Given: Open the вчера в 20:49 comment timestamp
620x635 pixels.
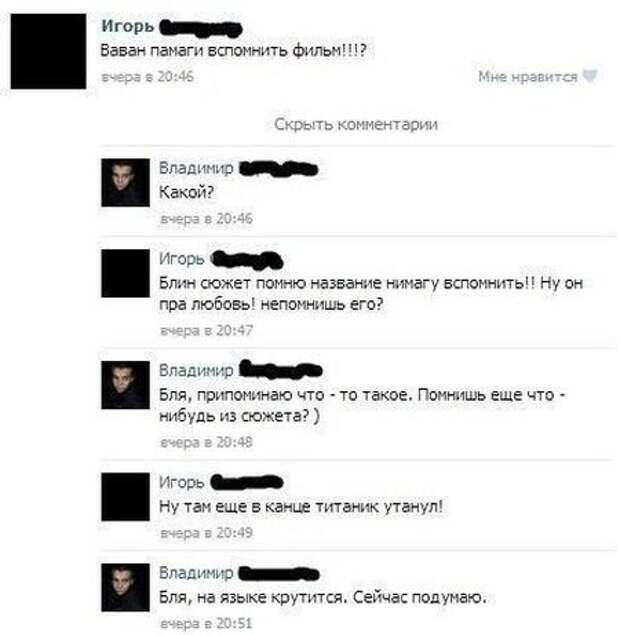Looking at the screenshot, I should 207,532.
